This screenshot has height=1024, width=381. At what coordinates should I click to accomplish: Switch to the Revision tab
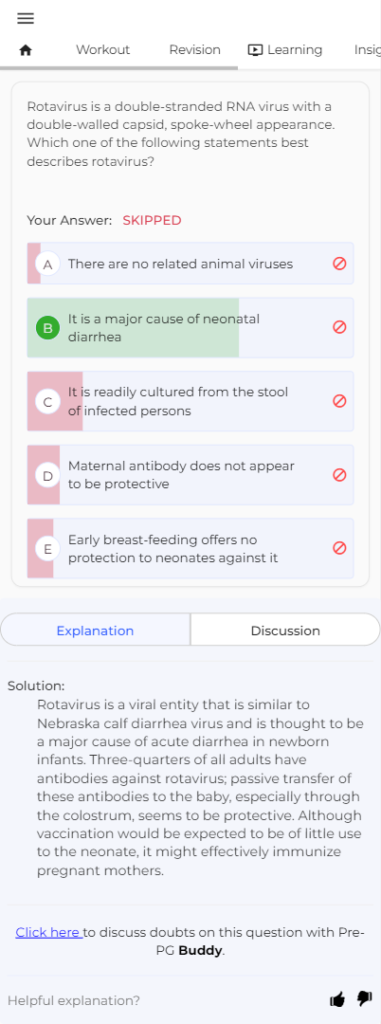195,50
